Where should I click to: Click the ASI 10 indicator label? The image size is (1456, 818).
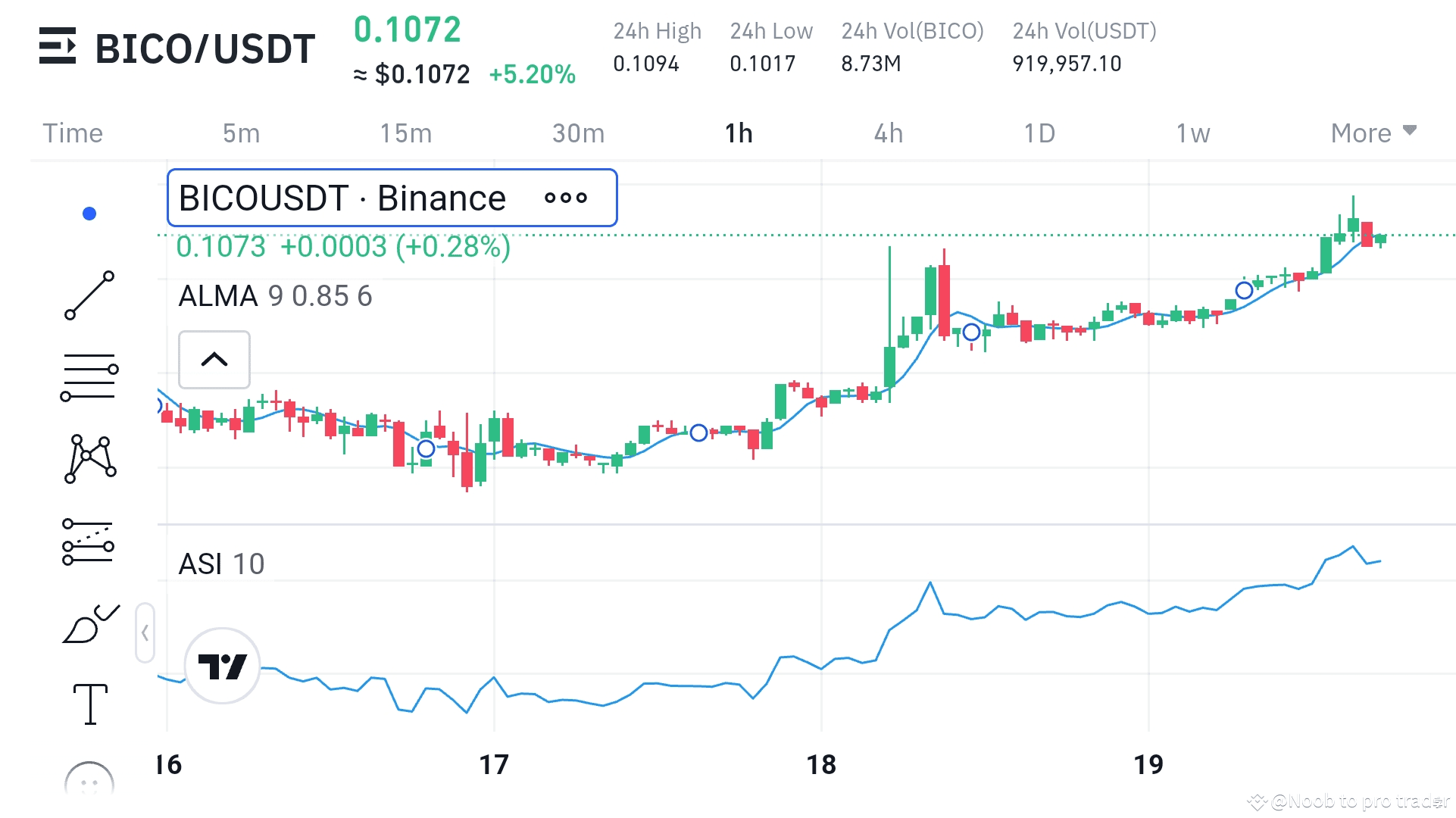point(221,564)
